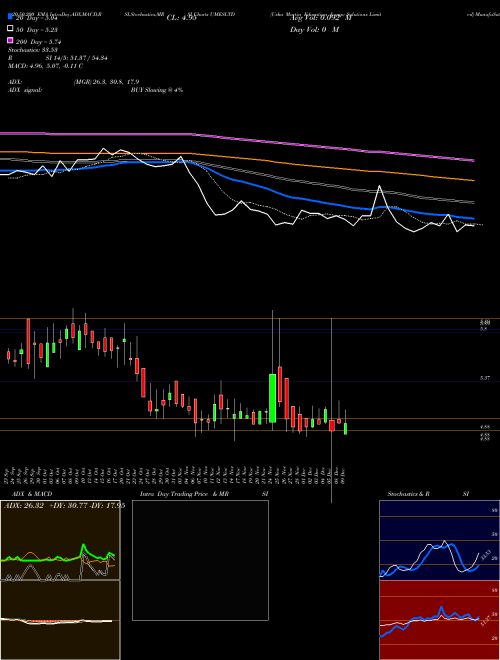
Task: Open the ADX indicator chart panel
Action: point(60,540)
